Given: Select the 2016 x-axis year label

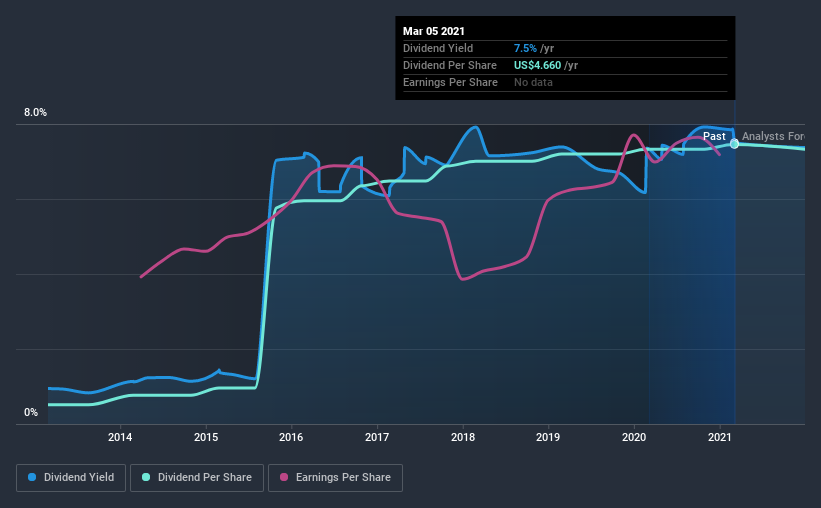Looking at the screenshot, I should click(x=291, y=437).
